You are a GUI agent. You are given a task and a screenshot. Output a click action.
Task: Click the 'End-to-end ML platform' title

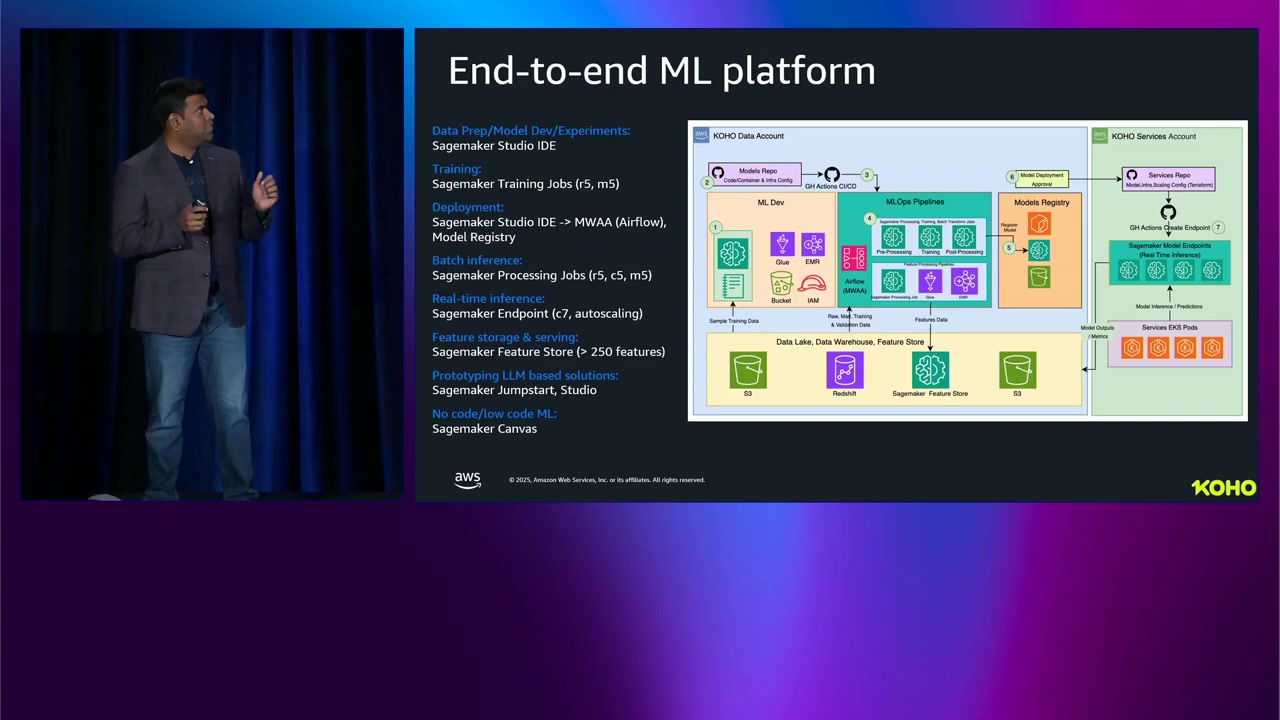coord(661,71)
